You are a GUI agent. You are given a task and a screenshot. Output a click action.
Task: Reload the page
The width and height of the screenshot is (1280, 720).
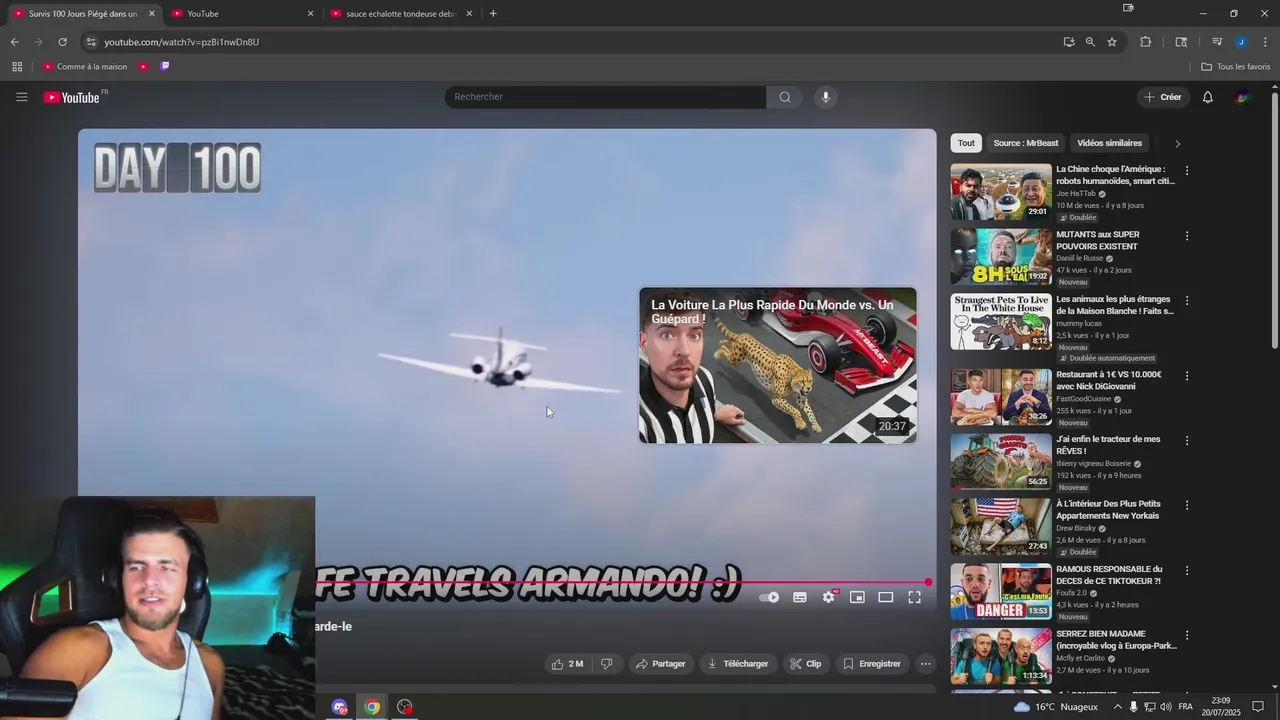click(63, 42)
